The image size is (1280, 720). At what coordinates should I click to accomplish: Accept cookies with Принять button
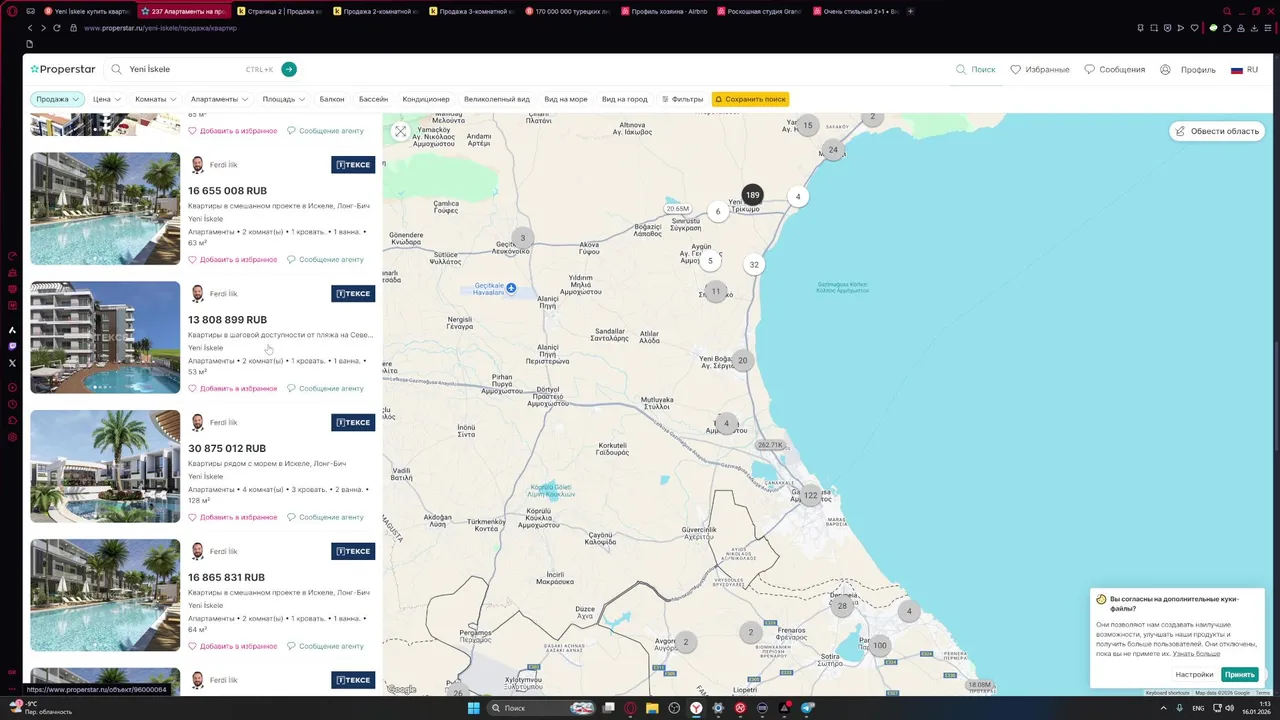click(x=1240, y=675)
